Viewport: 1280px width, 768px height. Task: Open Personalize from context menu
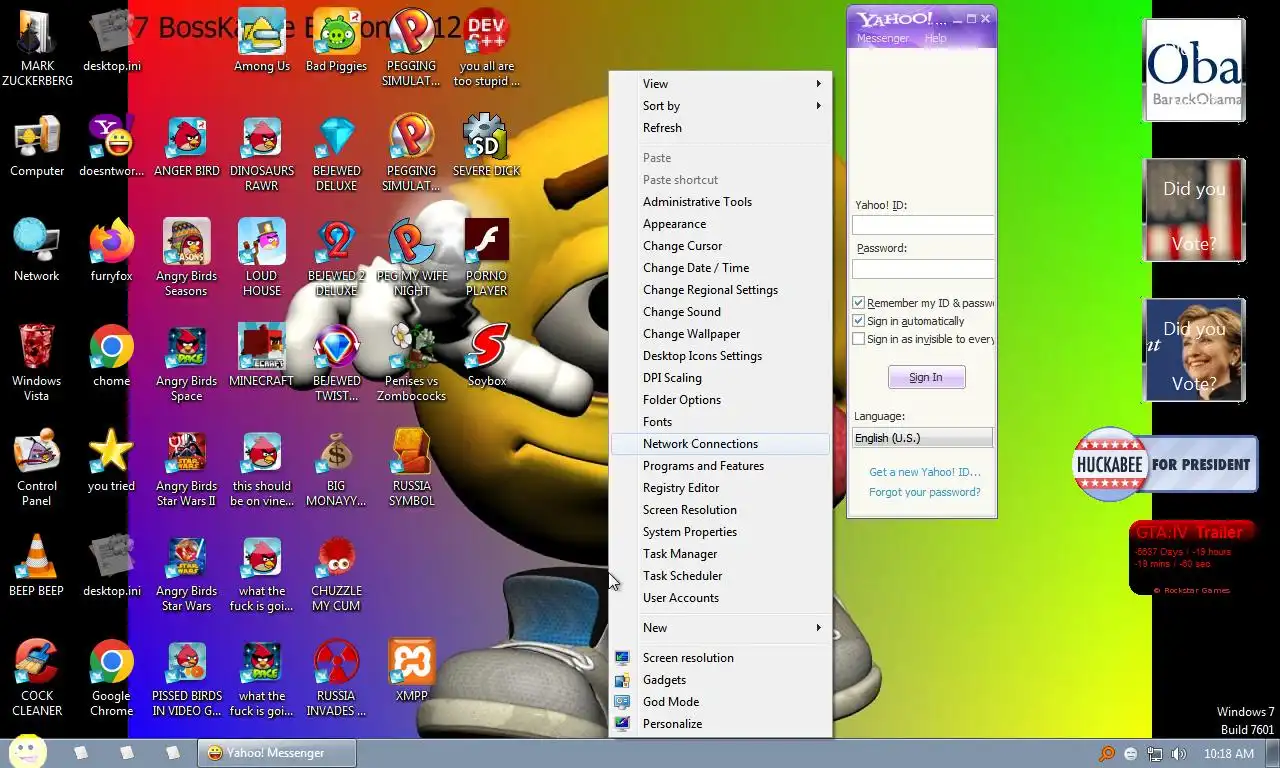point(720,724)
